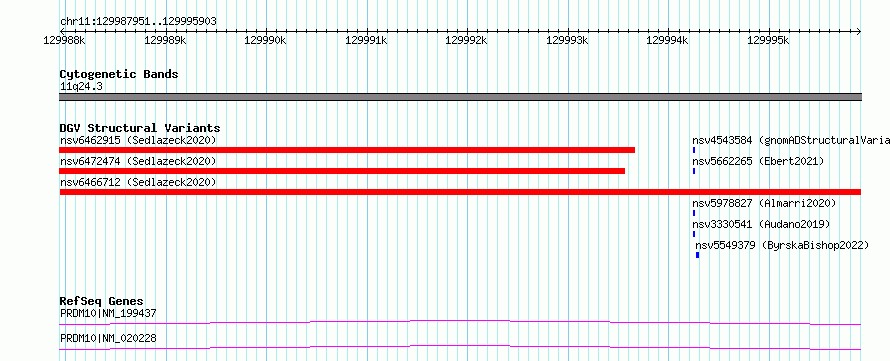Click the blue marker under nsv3330541

pyautogui.click(x=694, y=234)
